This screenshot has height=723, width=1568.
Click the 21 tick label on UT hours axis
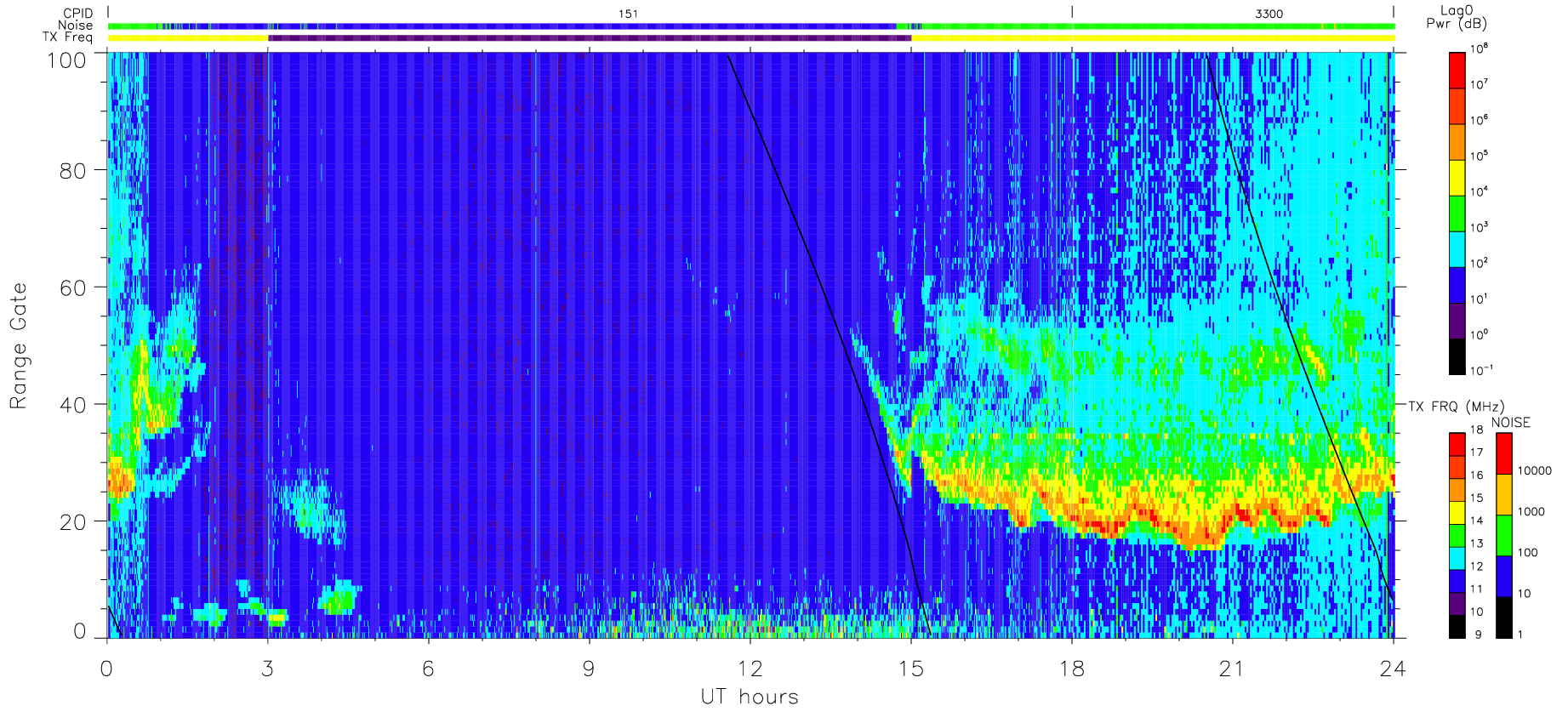click(1232, 669)
